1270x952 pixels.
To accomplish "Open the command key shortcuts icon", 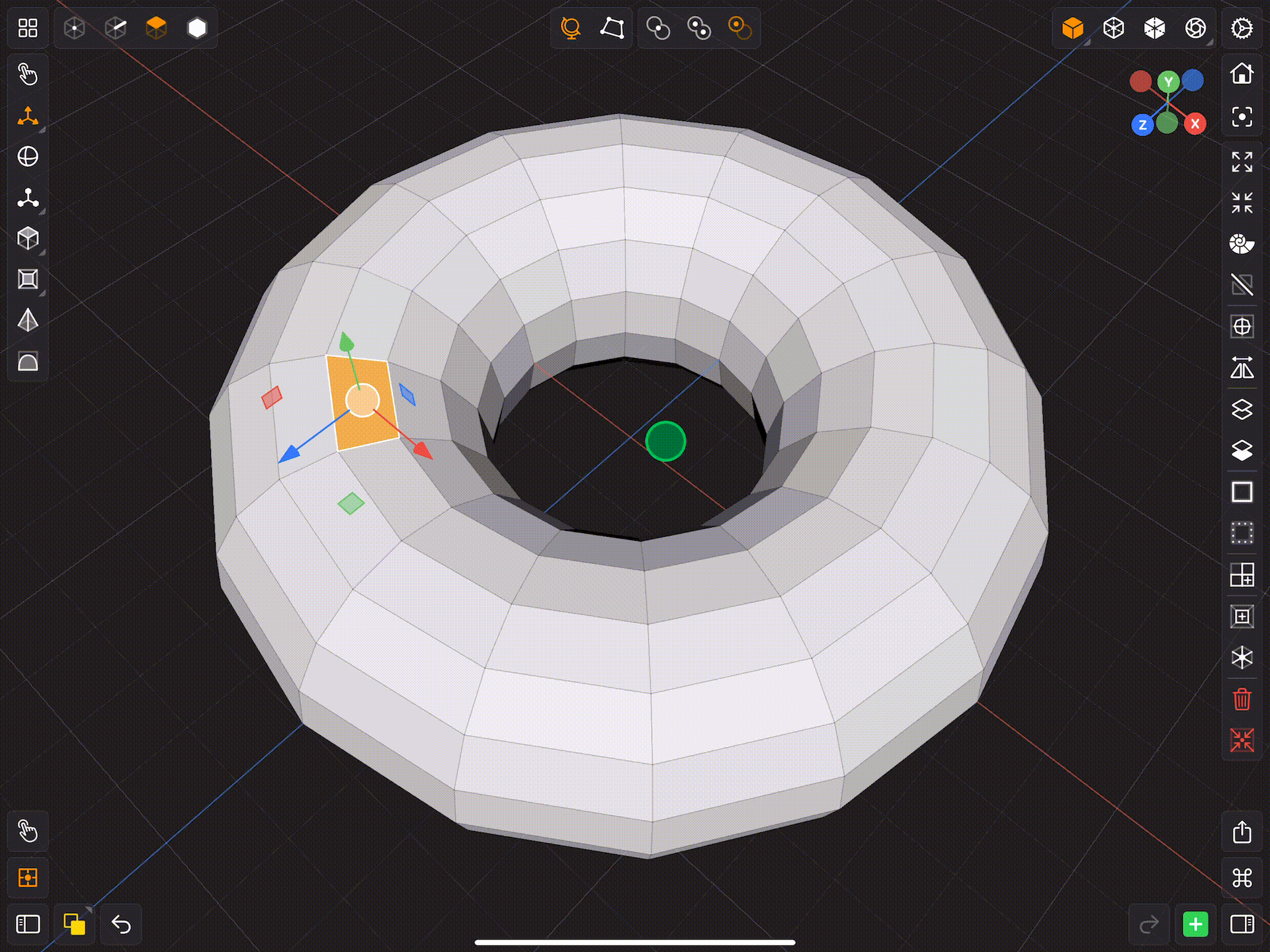I will click(1242, 878).
